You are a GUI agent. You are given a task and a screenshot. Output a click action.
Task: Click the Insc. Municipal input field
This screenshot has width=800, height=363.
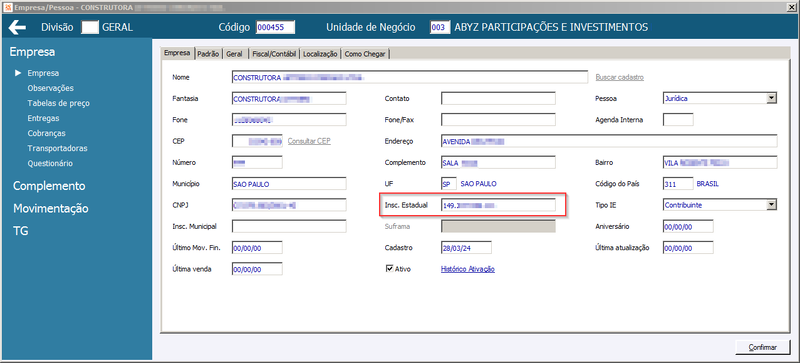pyautogui.click(x=289, y=226)
